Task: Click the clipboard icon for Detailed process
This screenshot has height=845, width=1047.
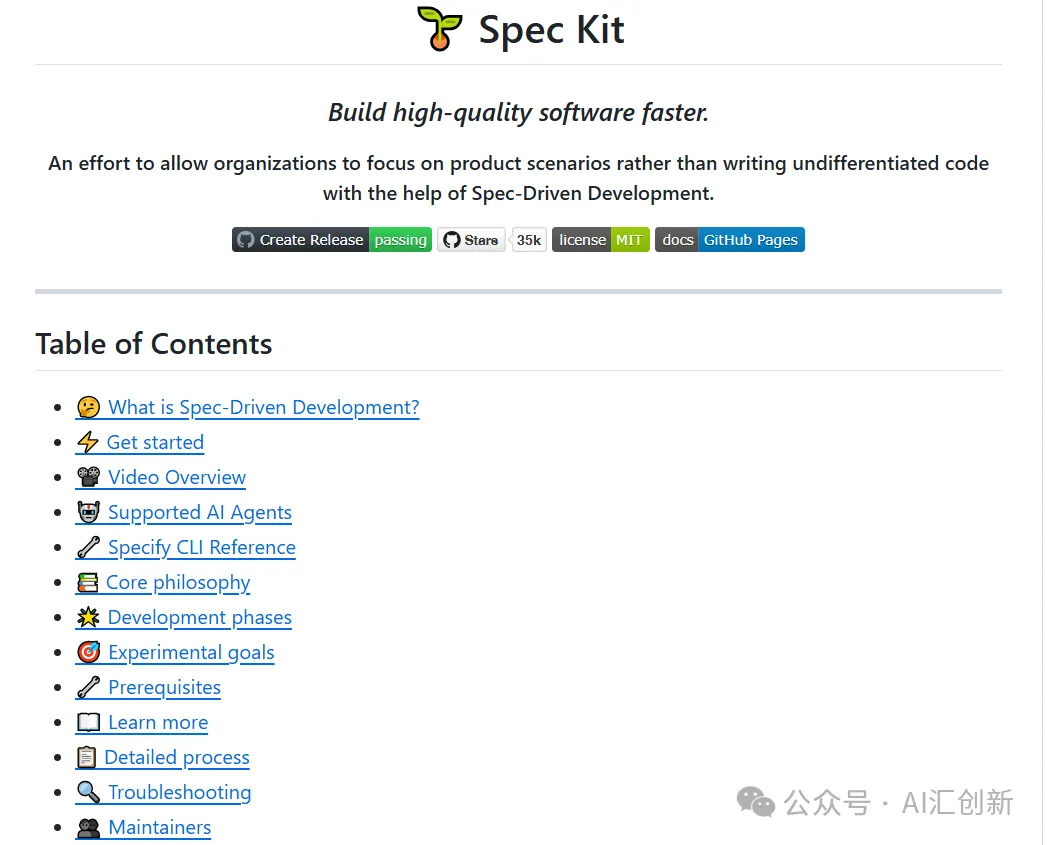Action: tap(87, 758)
